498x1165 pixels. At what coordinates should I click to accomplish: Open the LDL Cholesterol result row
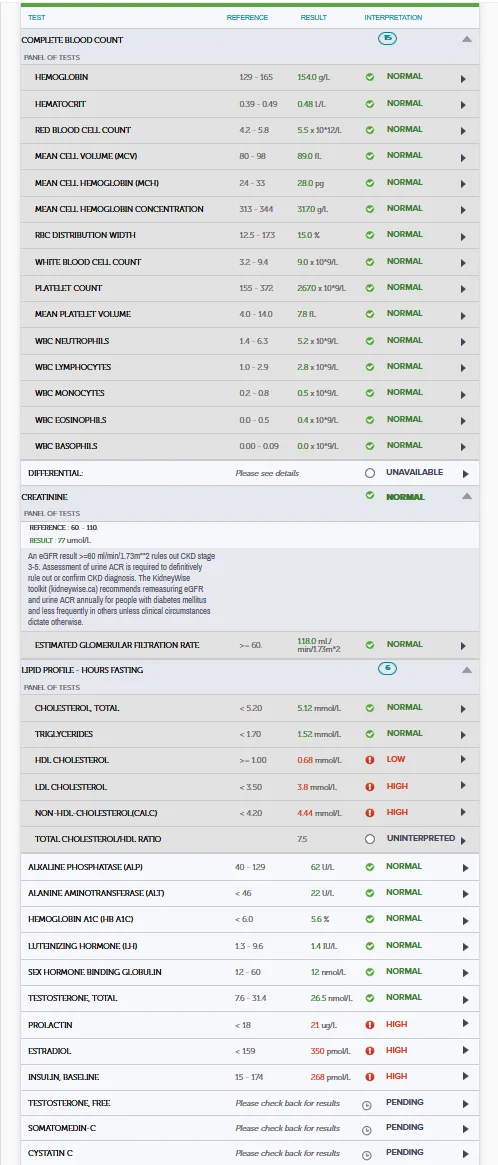pyautogui.click(x=250, y=787)
